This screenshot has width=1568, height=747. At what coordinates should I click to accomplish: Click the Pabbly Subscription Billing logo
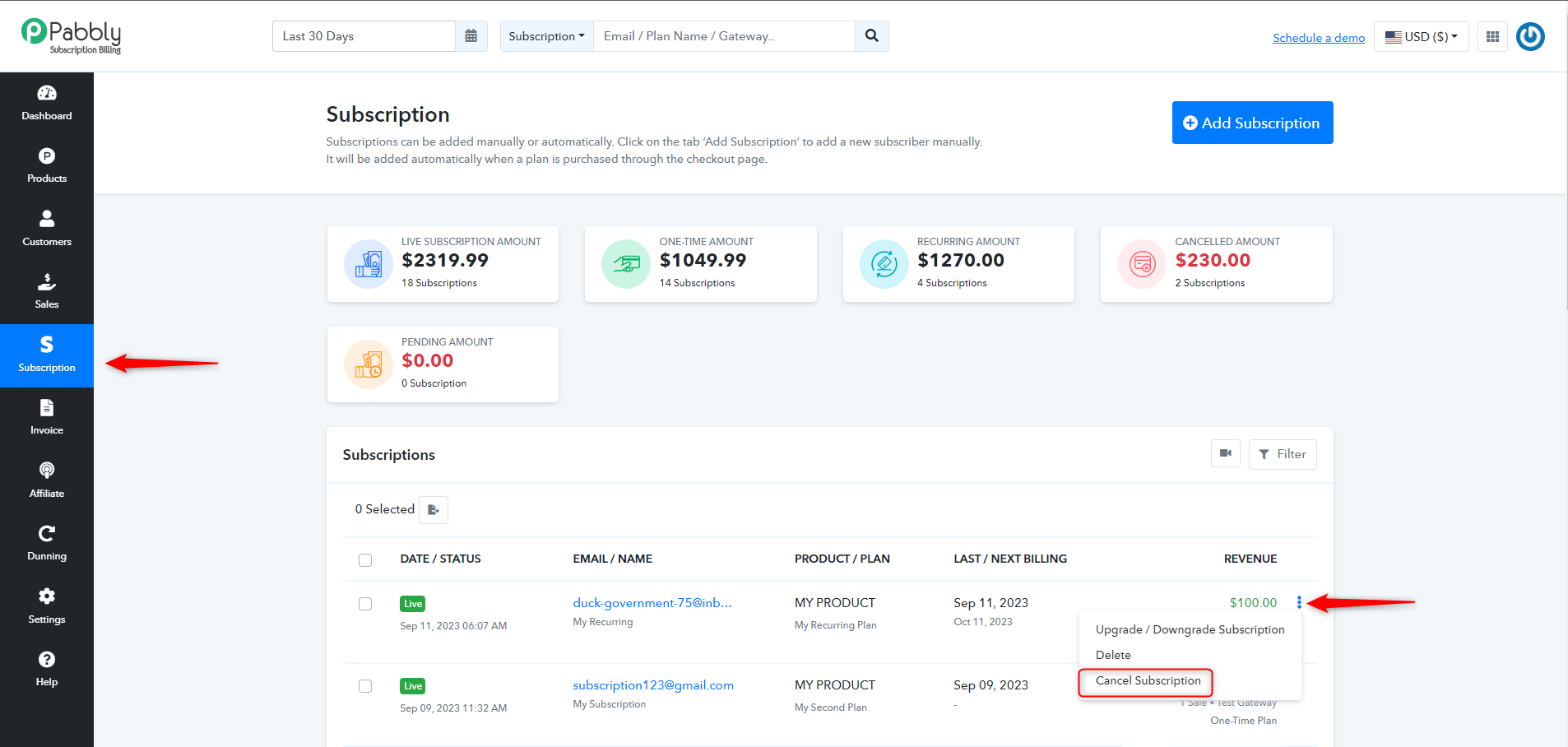click(72, 36)
